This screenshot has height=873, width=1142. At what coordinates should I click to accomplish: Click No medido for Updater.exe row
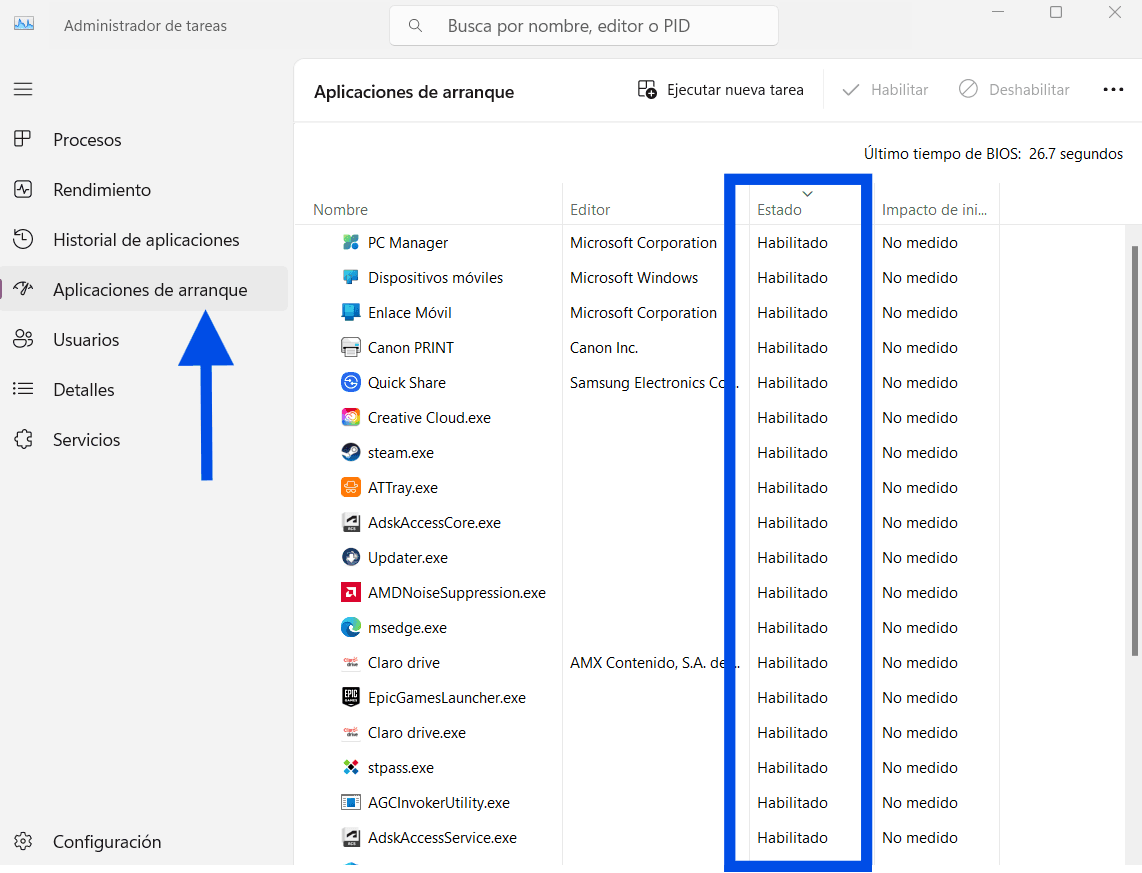pos(920,558)
